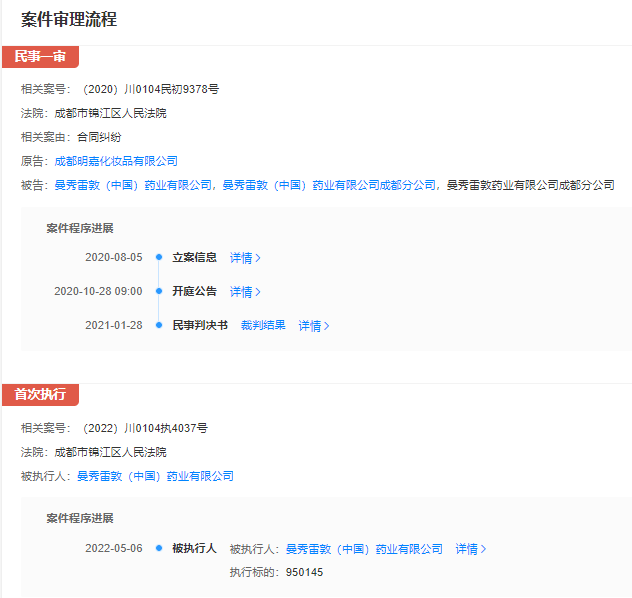The height and width of the screenshot is (598, 632).
Task: Click timeline dot for 2020-10-28 开庭公告
Action: pyautogui.click(x=159, y=291)
